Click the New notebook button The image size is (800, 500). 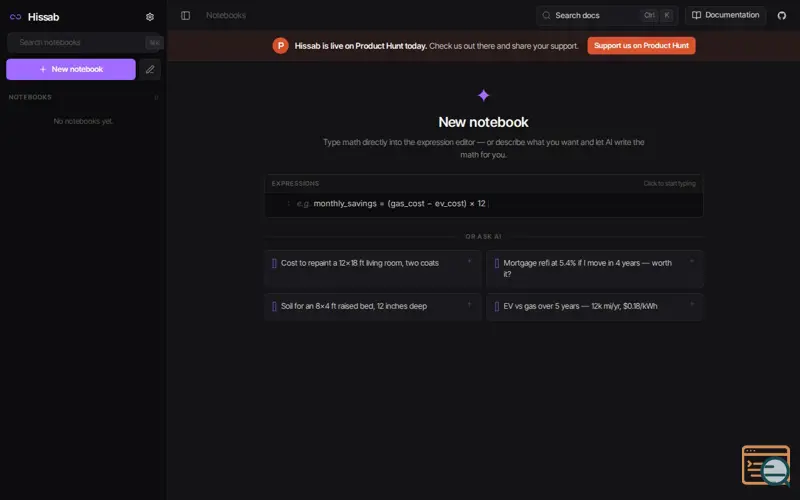coord(71,69)
